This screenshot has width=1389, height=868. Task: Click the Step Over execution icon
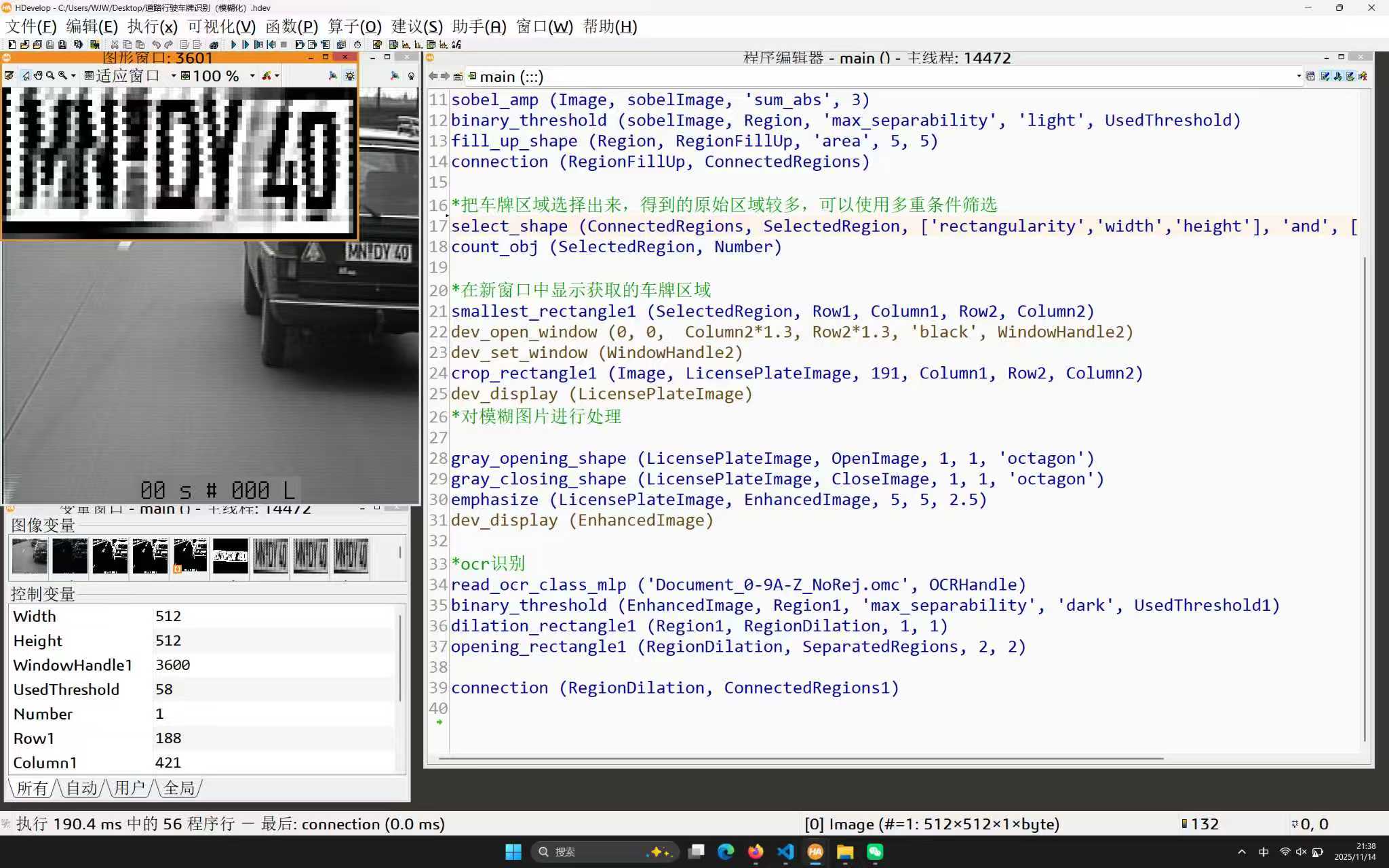pyautogui.click(x=246, y=45)
